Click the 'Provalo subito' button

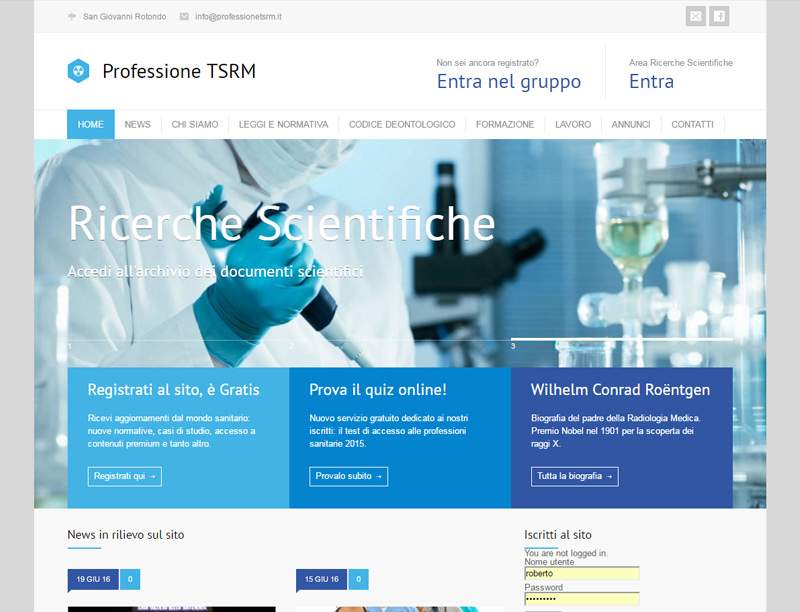(348, 476)
